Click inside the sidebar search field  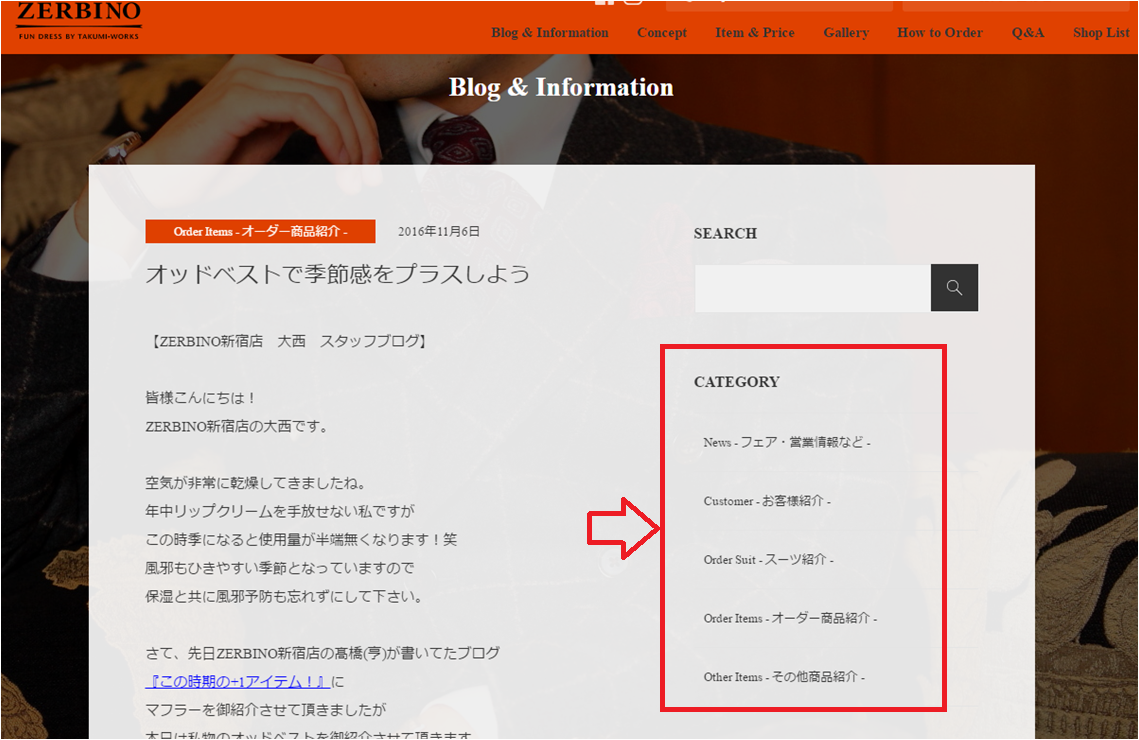point(812,288)
